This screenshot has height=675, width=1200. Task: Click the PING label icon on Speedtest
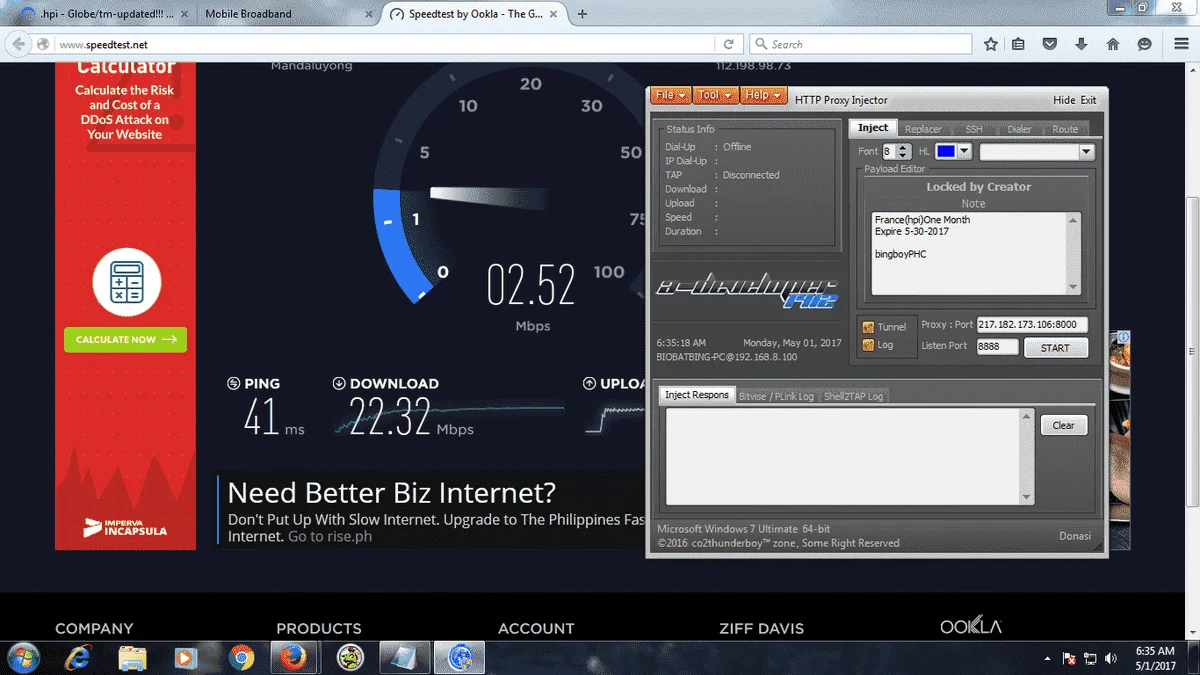point(234,383)
